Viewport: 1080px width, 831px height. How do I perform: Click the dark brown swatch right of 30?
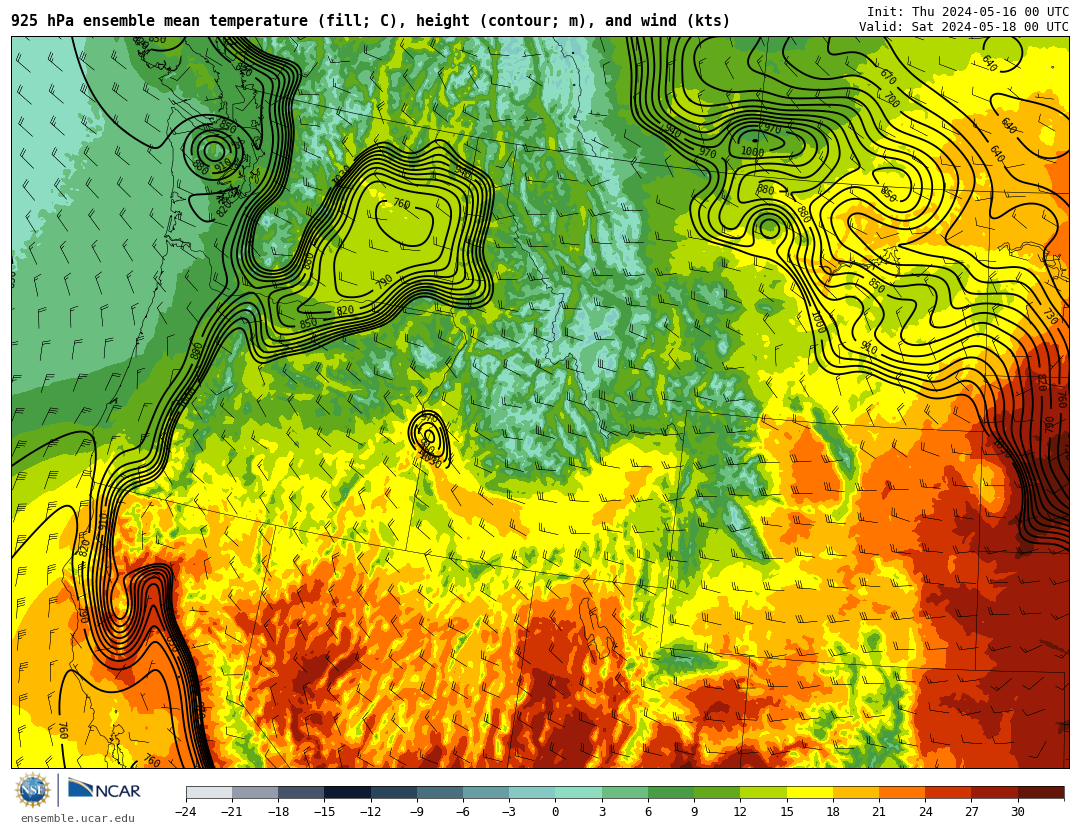[x=1041, y=793]
